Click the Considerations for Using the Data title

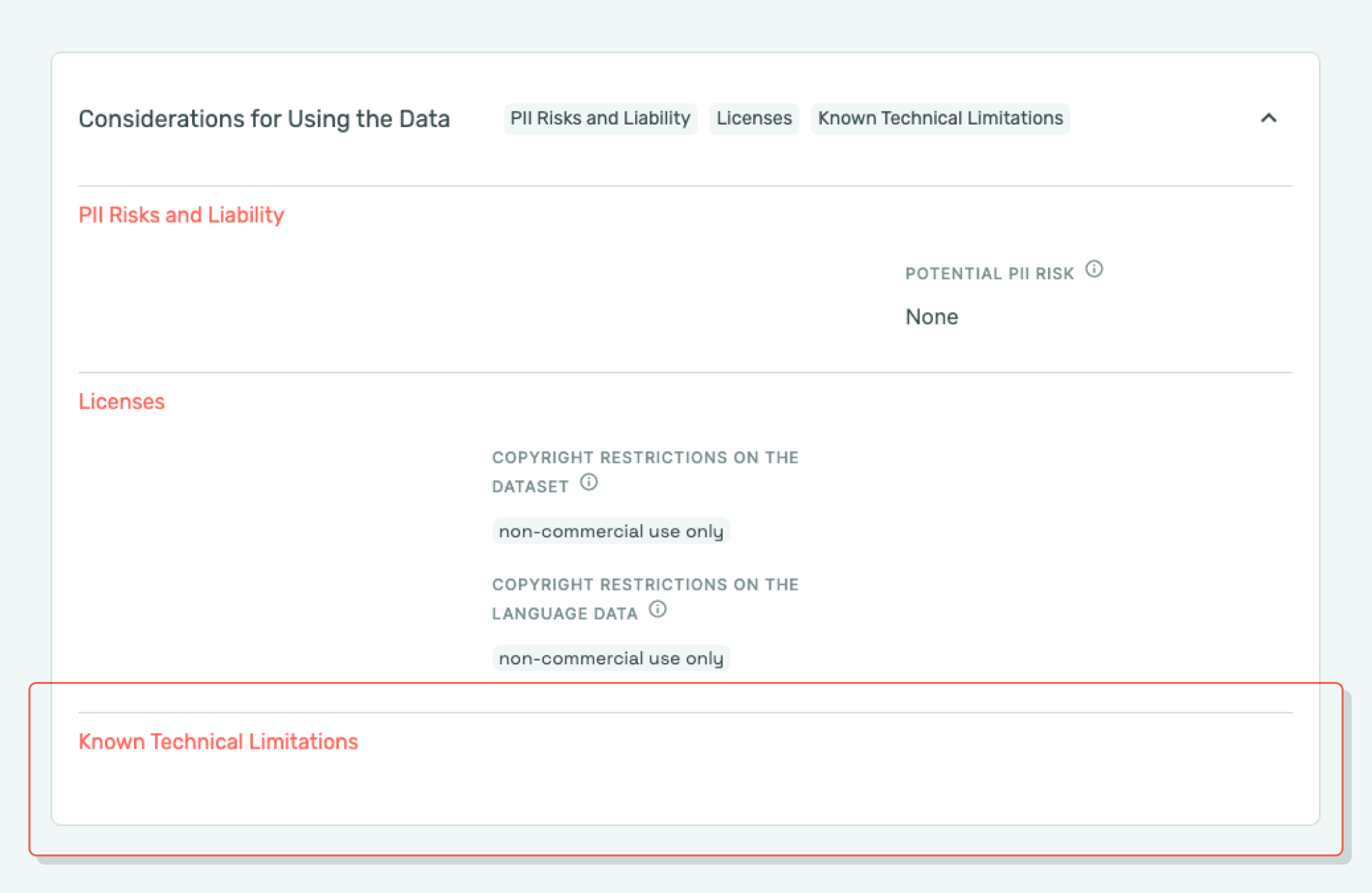pos(265,119)
